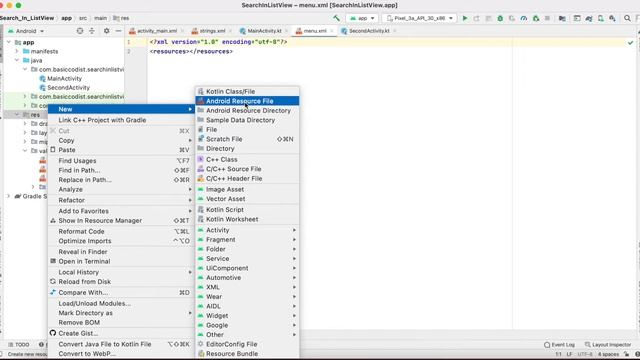Open the Android project view dropdown
Screen dimensions: 640x360
(26, 31)
